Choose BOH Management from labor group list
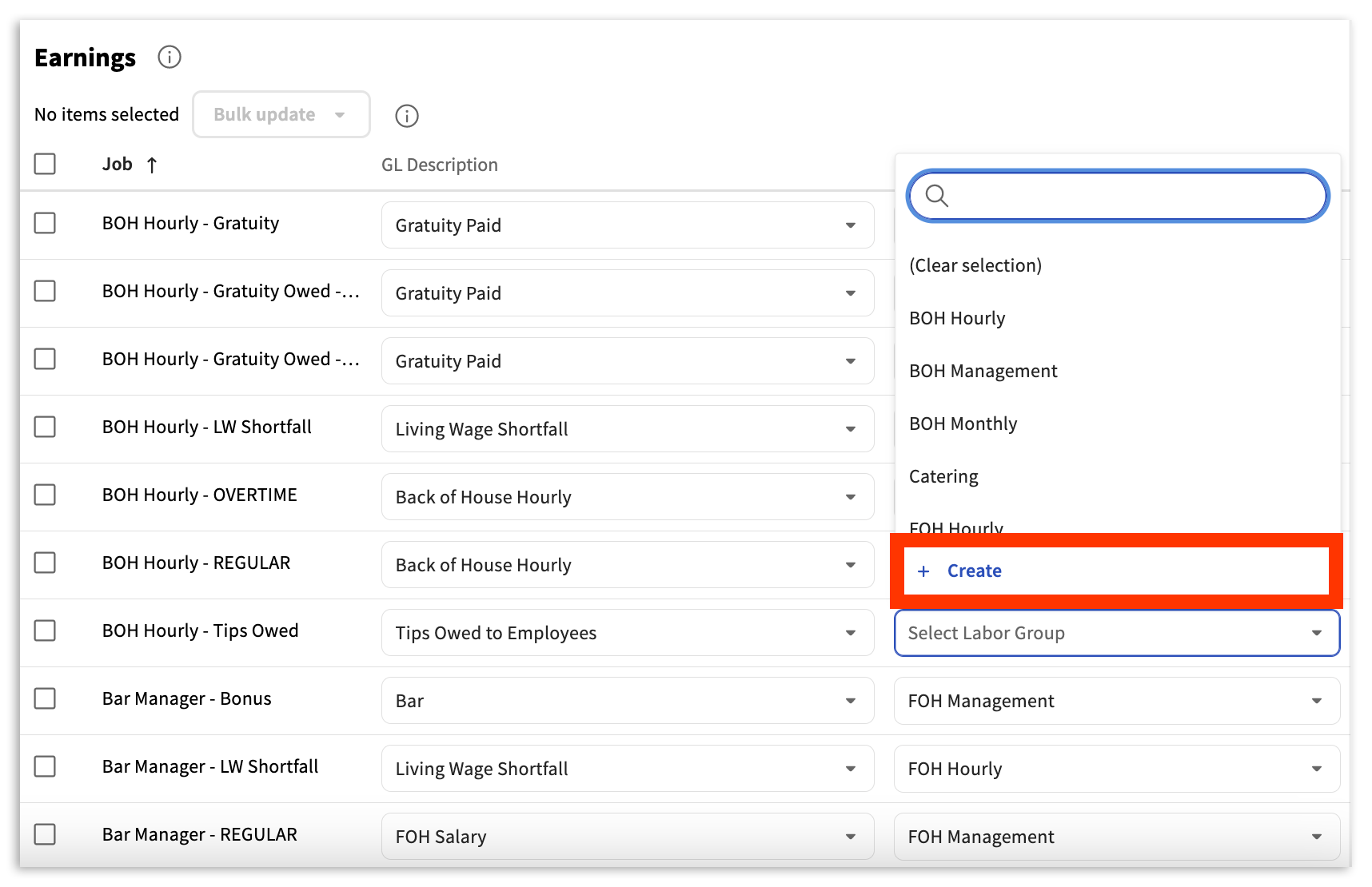Viewport: 1372px width, 887px height. [x=983, y=371]
